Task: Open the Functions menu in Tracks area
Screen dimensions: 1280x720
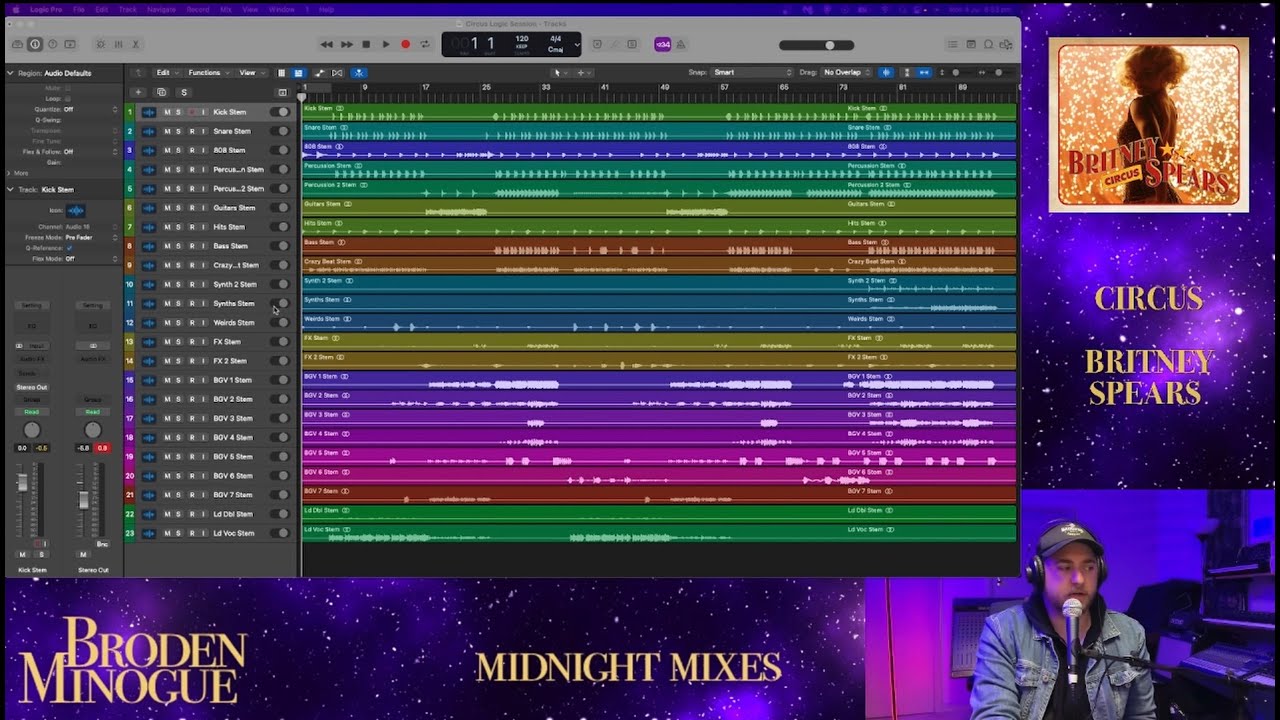Action: click(207, 73)
